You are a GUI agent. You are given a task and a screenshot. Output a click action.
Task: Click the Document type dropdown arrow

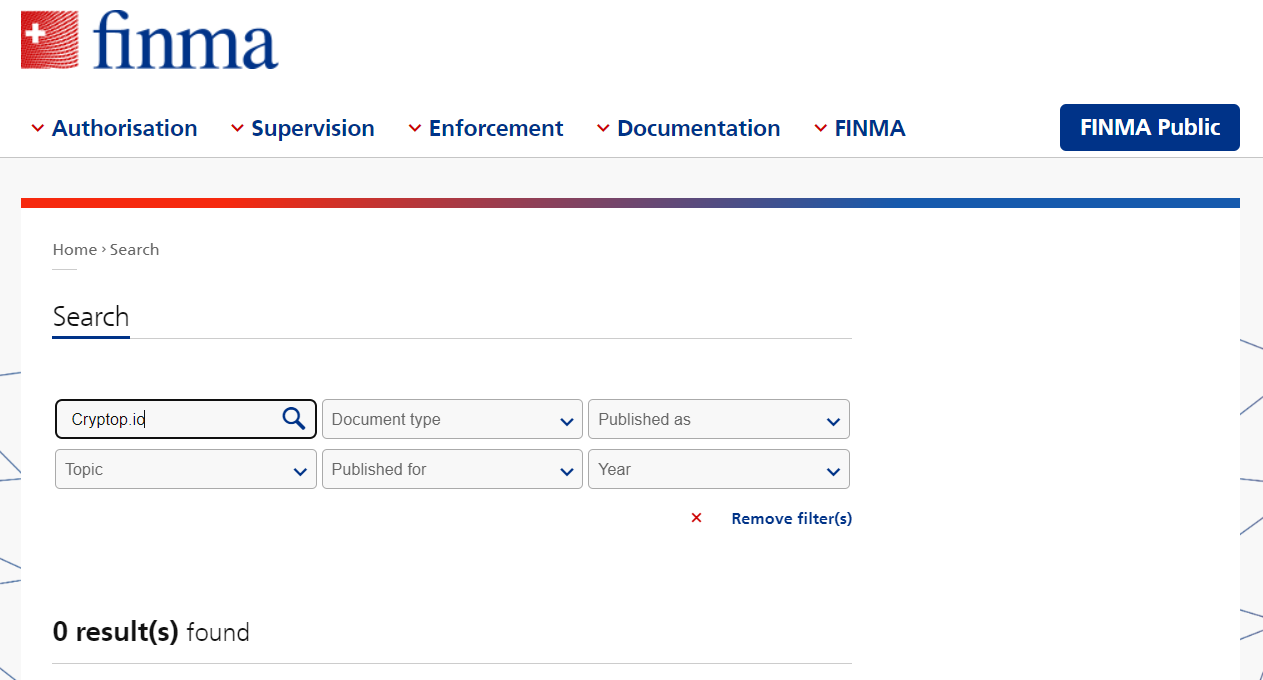tap(567, 421)
